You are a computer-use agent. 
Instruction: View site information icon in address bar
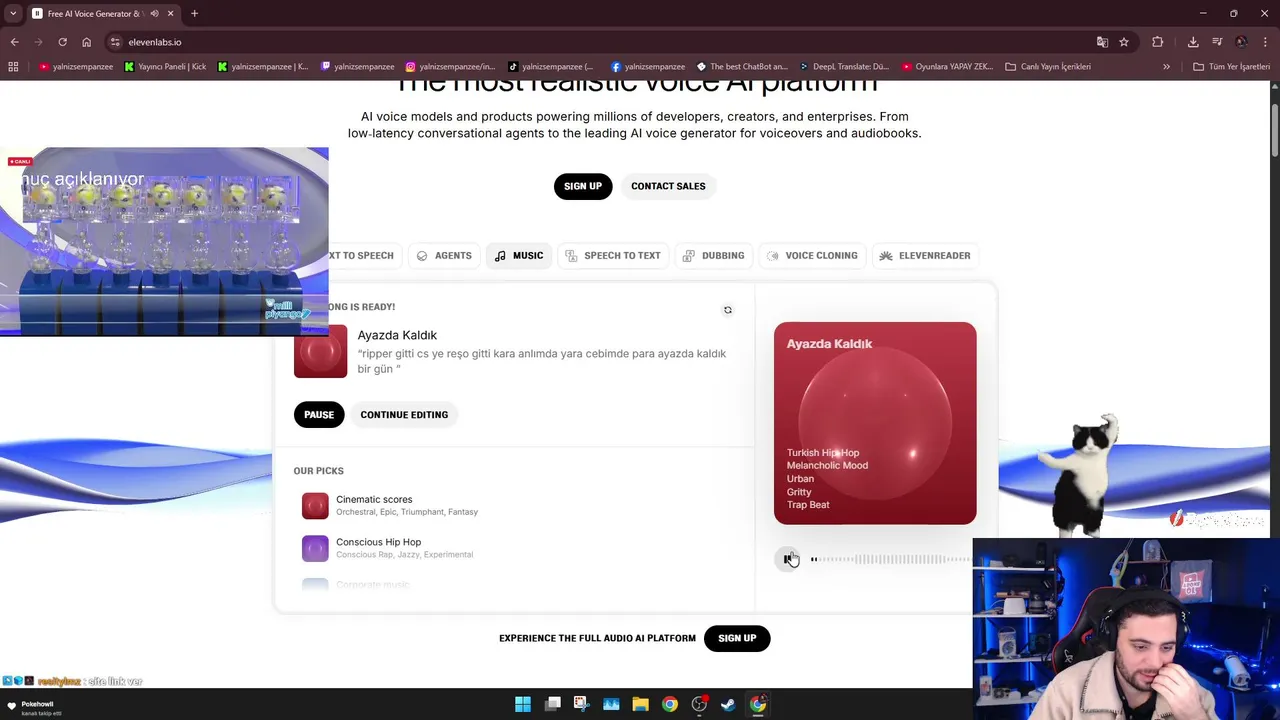click(x=115, y=42)
